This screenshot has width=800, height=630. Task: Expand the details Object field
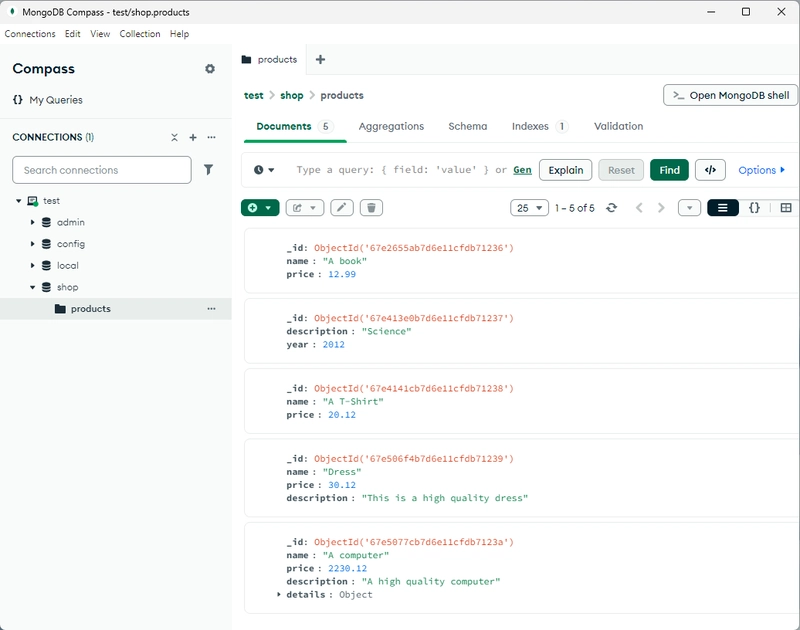click(x=279, y=594)
